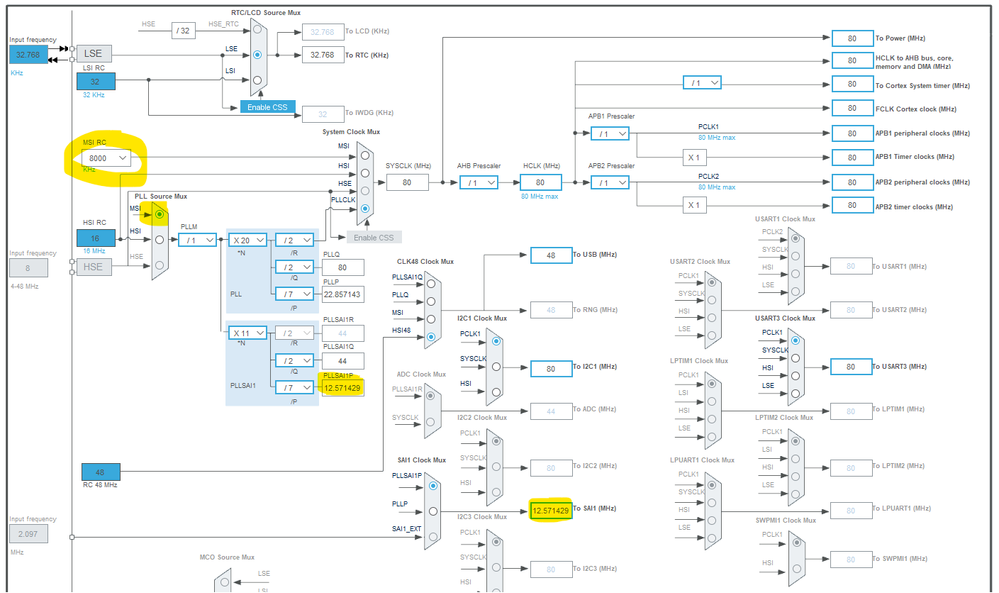Click the PLLP 22.857143 output value
The width and height of the screenshot is (999, 593).
coord(343,294)
